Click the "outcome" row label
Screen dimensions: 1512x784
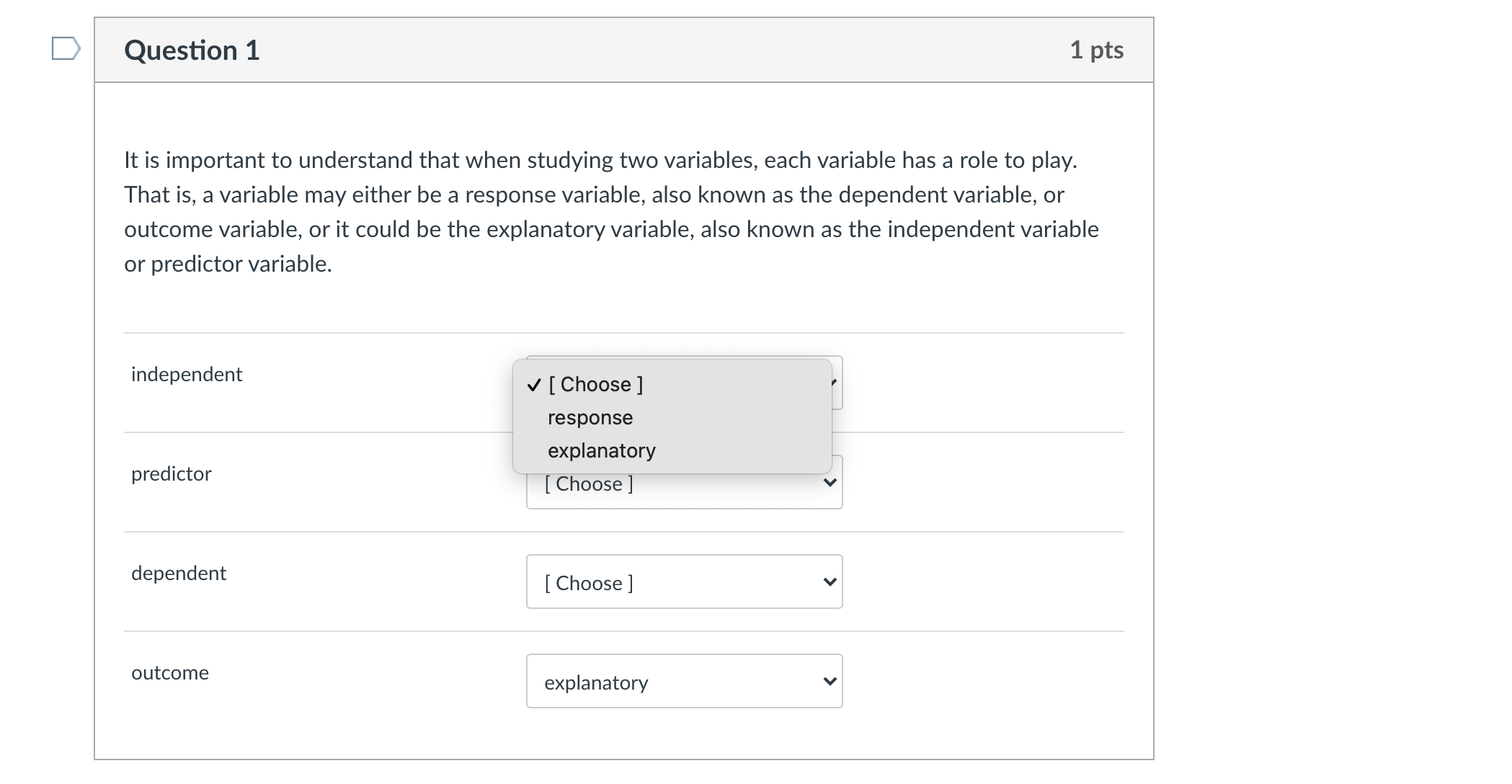[170, 673]
